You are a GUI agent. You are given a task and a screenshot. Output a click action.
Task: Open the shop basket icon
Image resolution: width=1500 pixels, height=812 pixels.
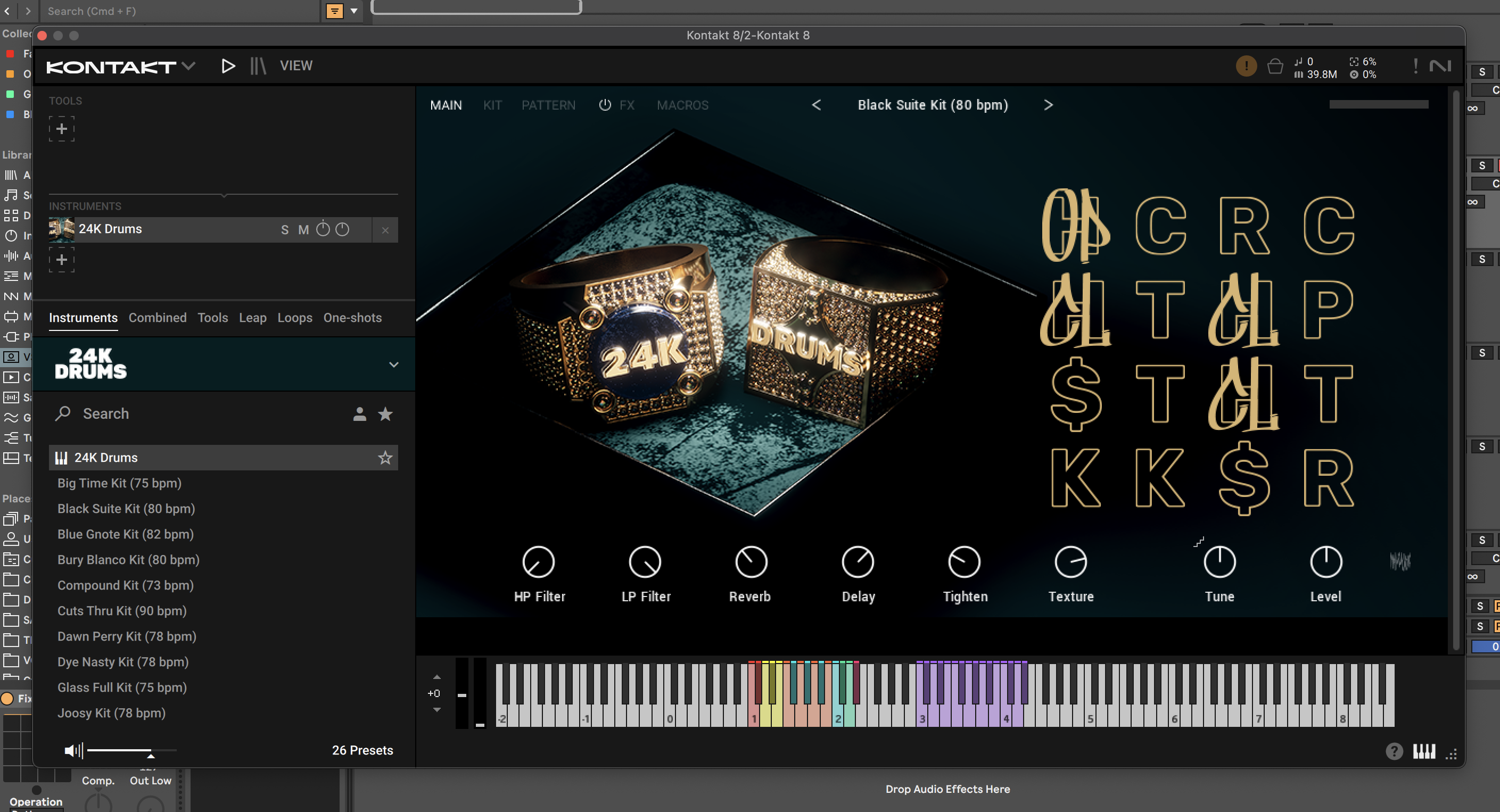tap(1274, 67)
